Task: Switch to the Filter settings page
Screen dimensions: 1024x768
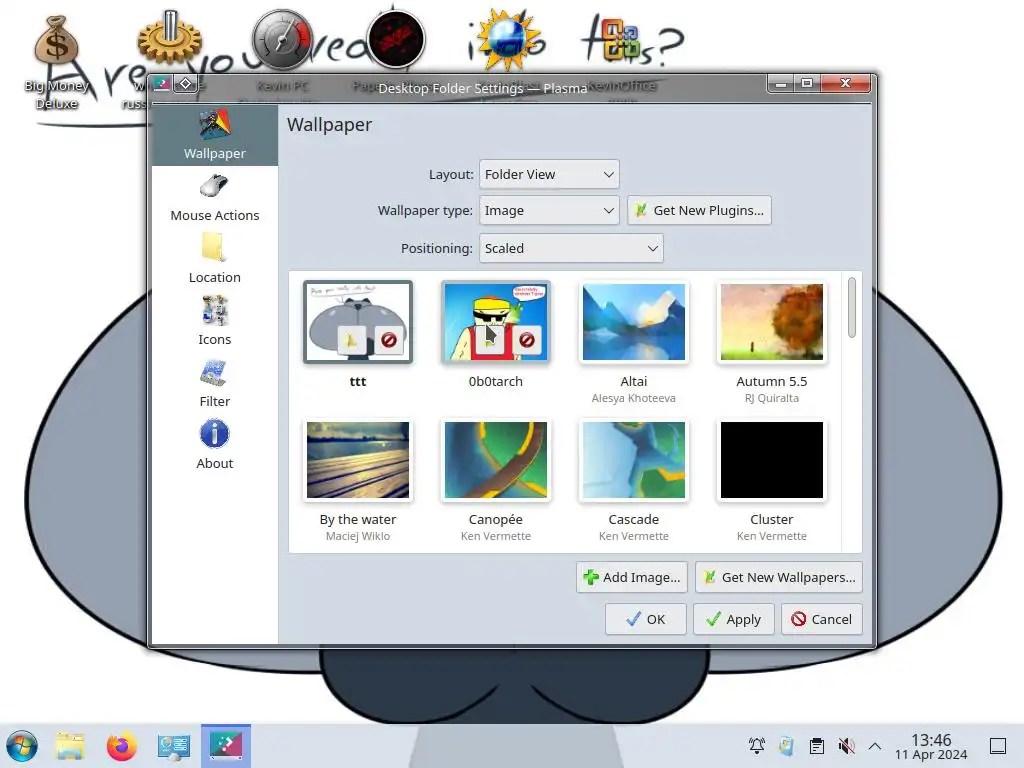Action: [x=215, y=384]
